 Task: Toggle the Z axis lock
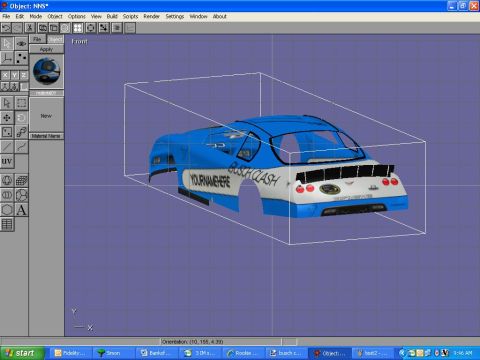pos(24,75)
